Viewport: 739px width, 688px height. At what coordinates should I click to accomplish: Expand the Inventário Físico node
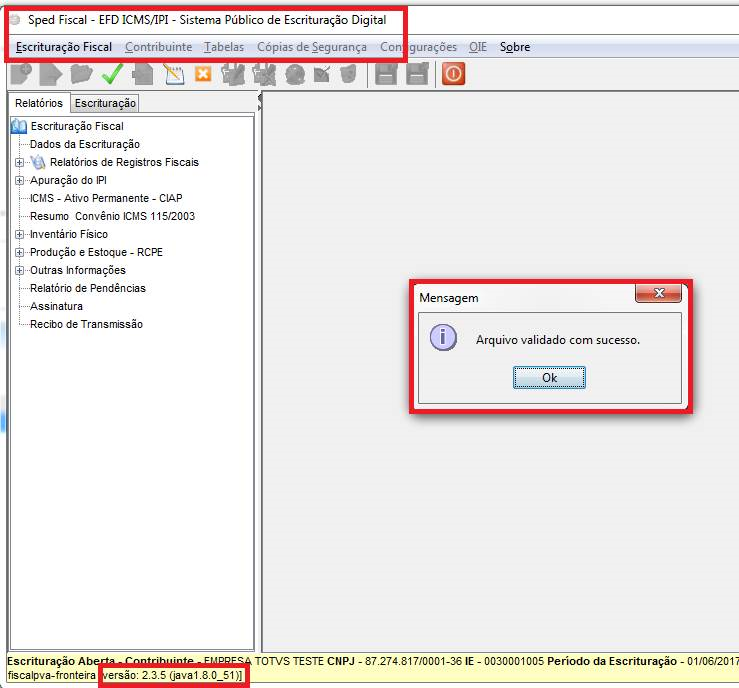(x=19, y=234)
